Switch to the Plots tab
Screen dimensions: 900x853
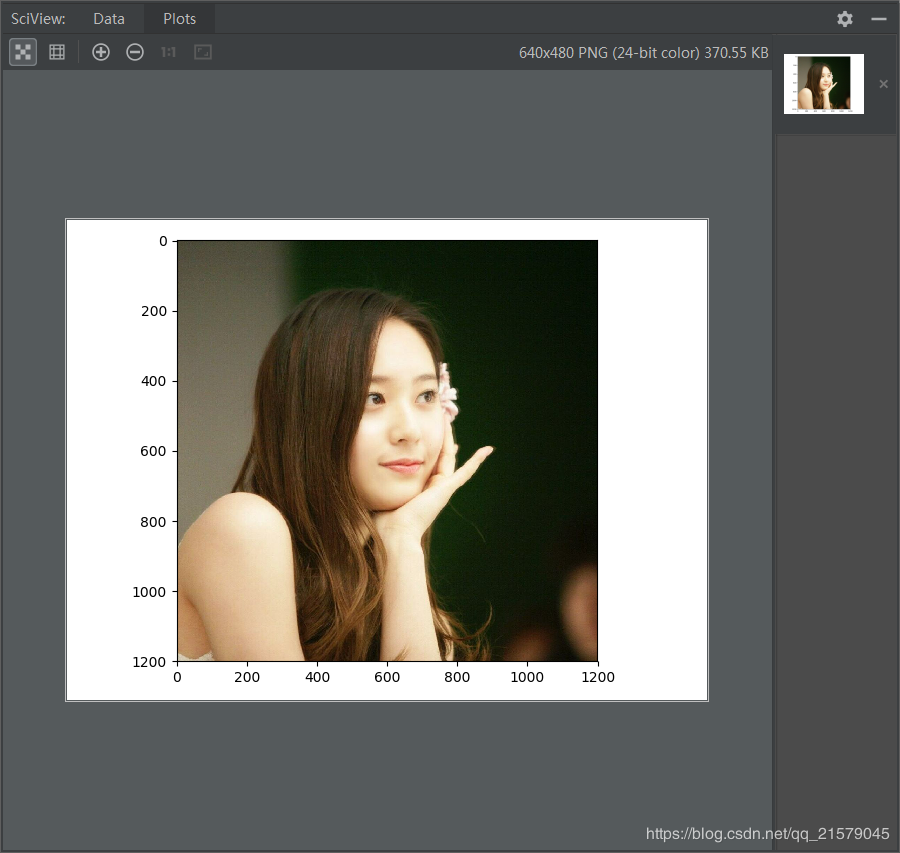180,19
